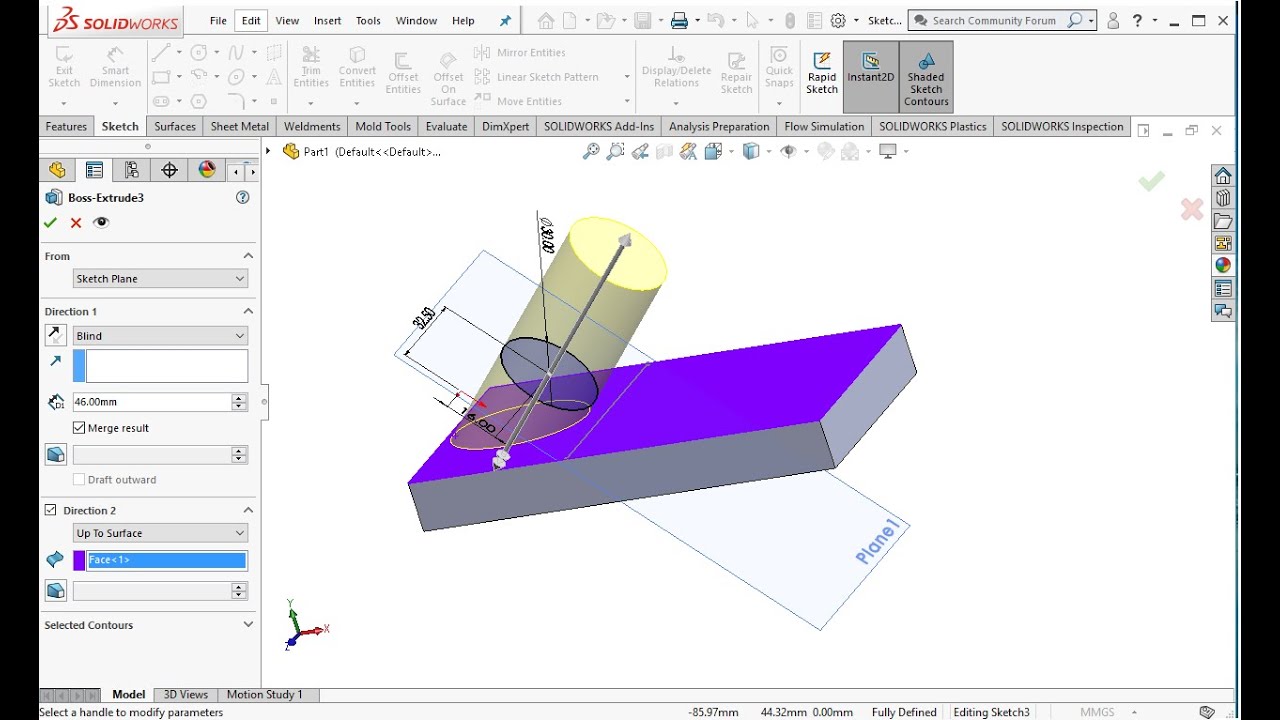Viewport: 1280px width, 720px height.
Task: Open the SOLIDWORKS Resources home icon
Action: coord(1223,176)
